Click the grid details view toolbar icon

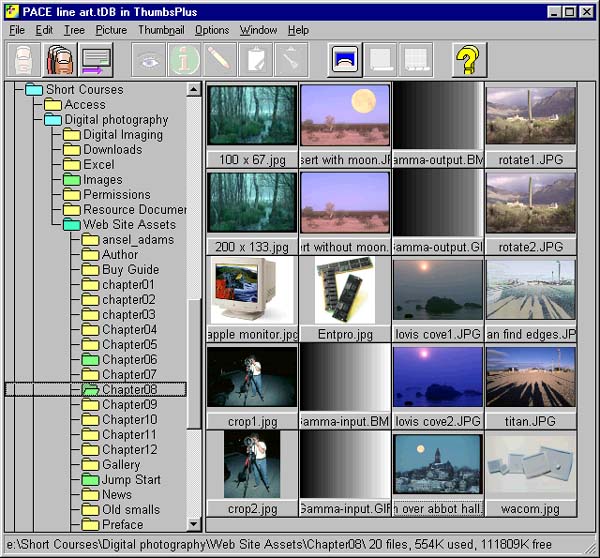click(416, 60)
